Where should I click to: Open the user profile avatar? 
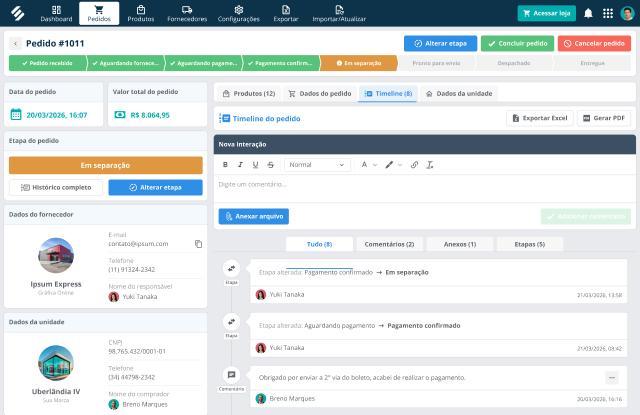point(627,13)
